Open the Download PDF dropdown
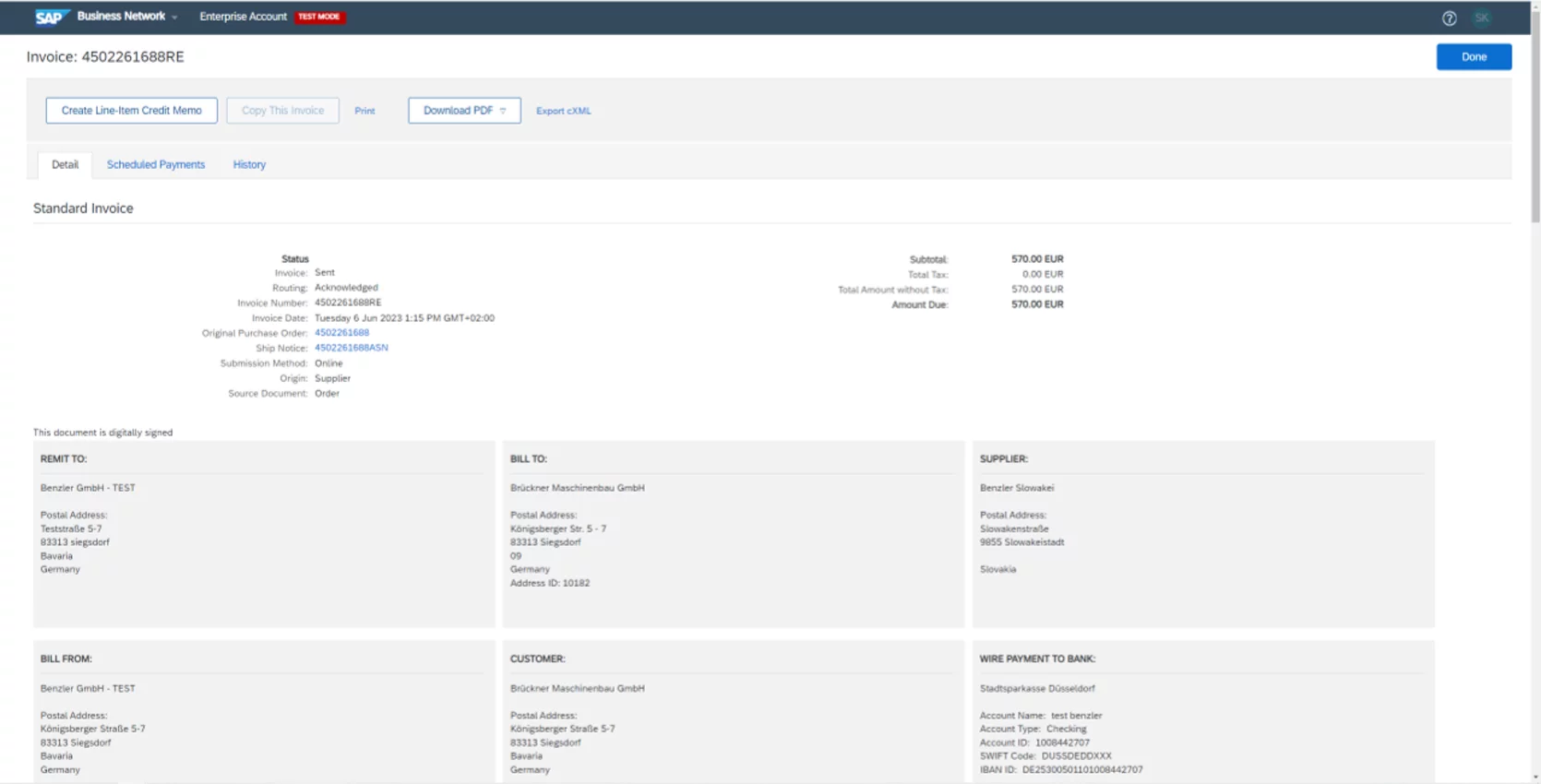Screen dimensions: 1541x784 [464, 111]
